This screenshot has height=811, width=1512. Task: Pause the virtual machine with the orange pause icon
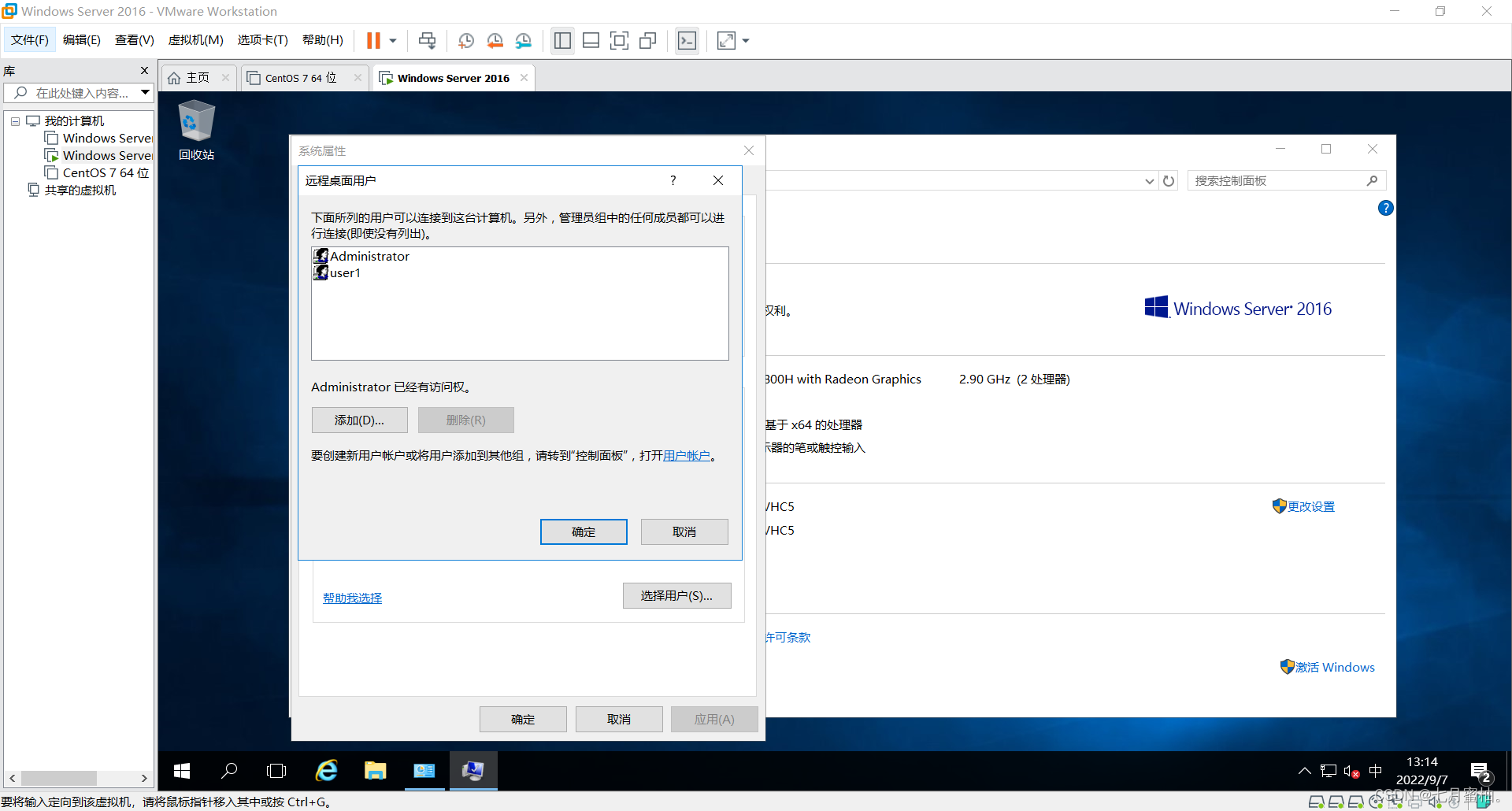[373, 40]
